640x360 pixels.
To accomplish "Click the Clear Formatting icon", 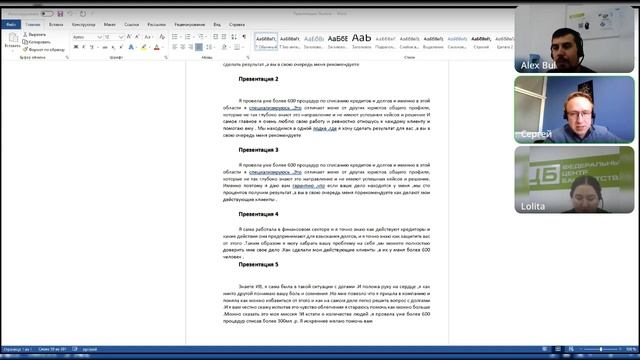I will pyautogui.click(x=162, y=37).
